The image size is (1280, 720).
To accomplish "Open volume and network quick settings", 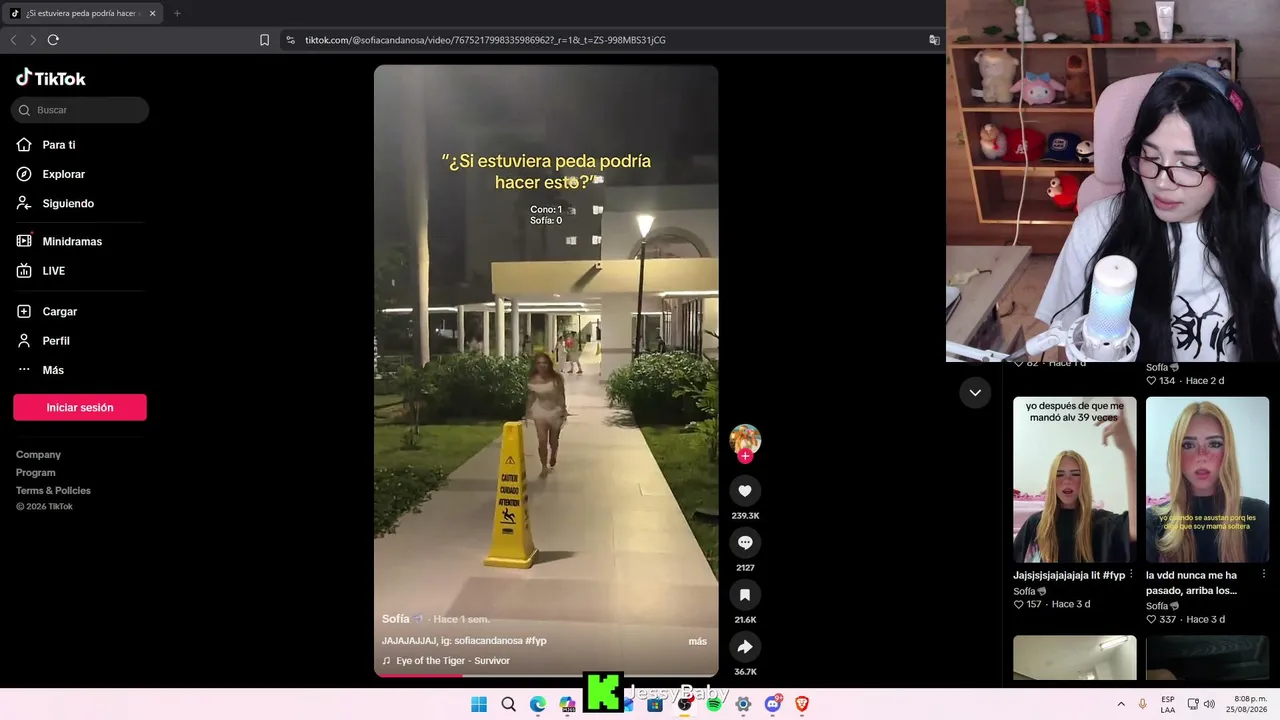I will [1203, 704].
